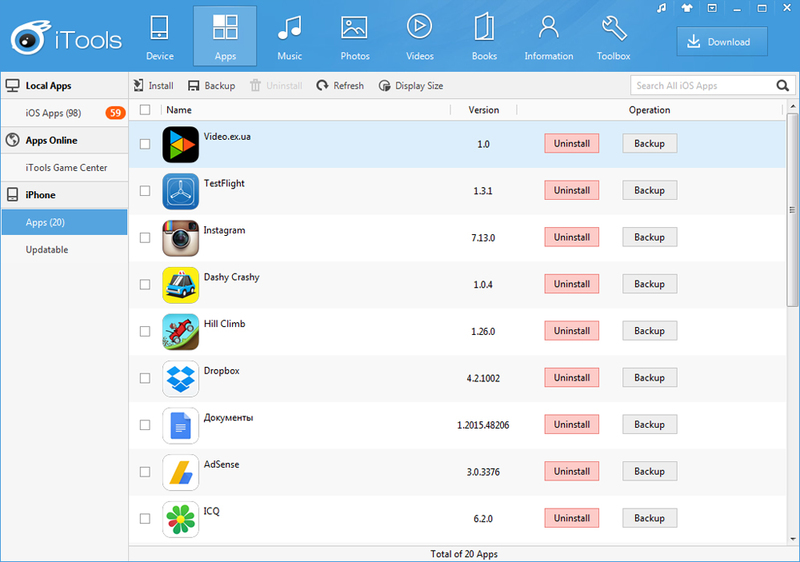Click the Dashy Crashy app icon
The width and height of the screenshot is (800, 562).
pyautogui.click(x=181, y=285)
